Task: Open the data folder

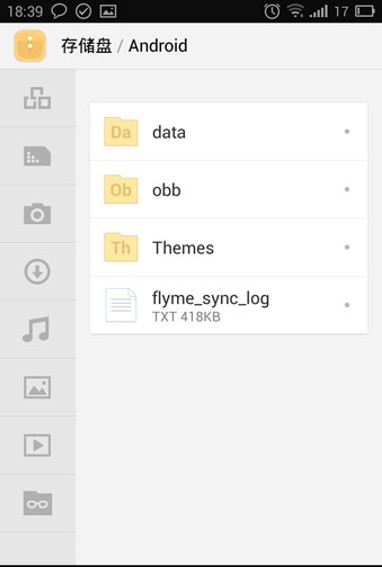Action: (229, 132)
